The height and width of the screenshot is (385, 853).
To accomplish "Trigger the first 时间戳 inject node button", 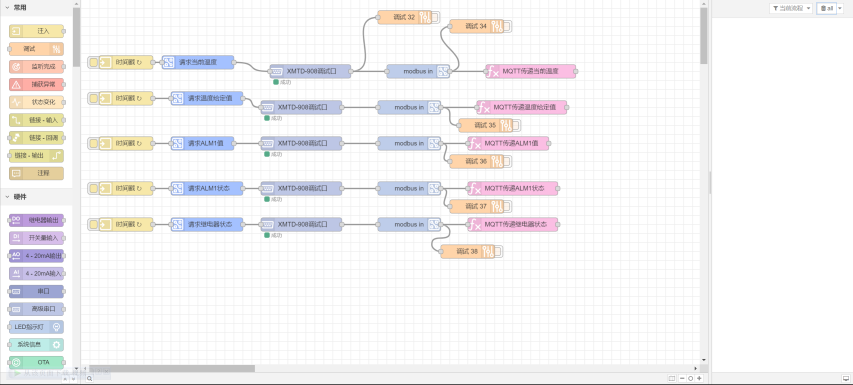I will 93,63.
